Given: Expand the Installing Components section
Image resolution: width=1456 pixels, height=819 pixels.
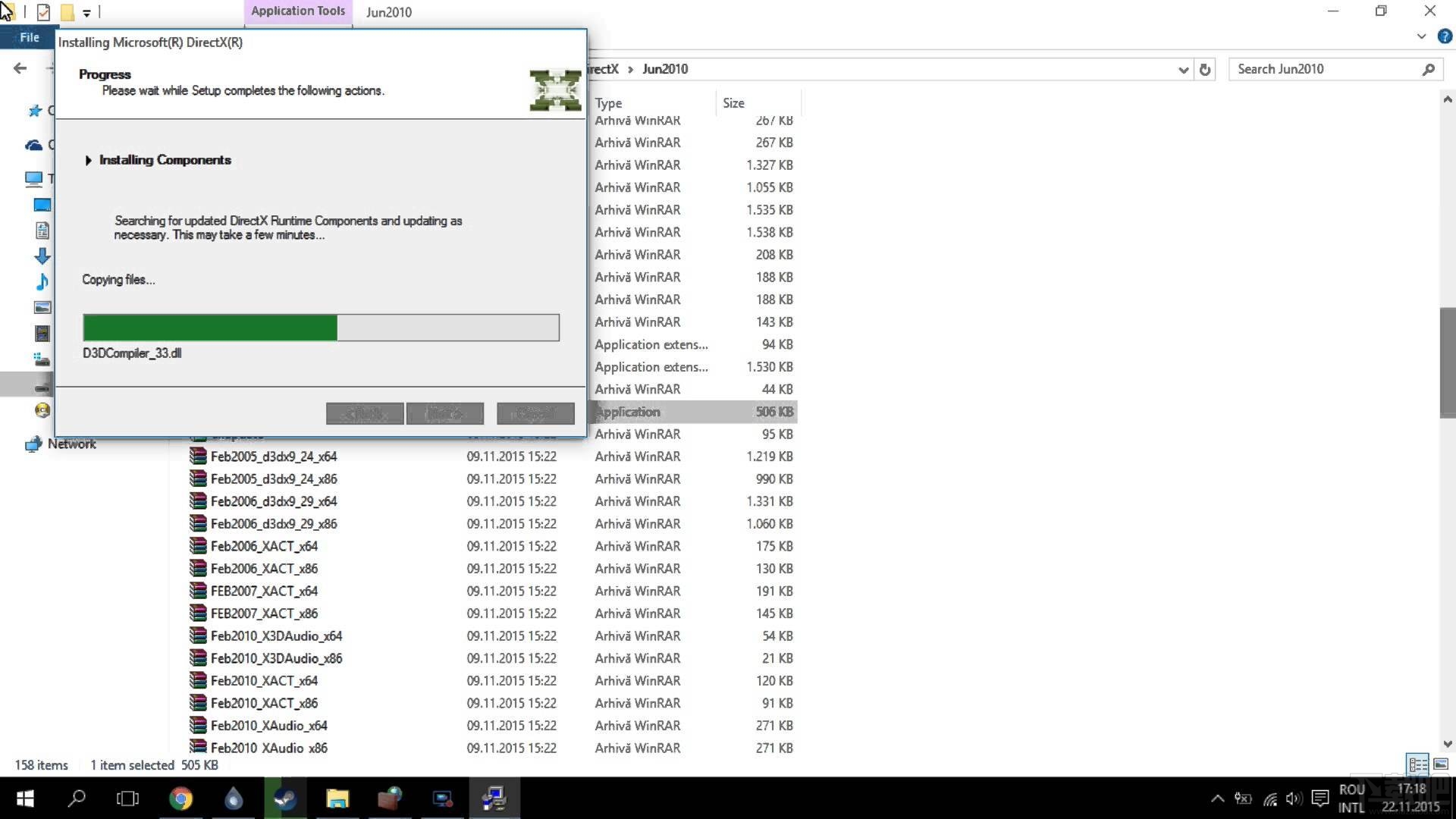Looking at the screenshot, I should pyautogui.click(x=88, y=159).
